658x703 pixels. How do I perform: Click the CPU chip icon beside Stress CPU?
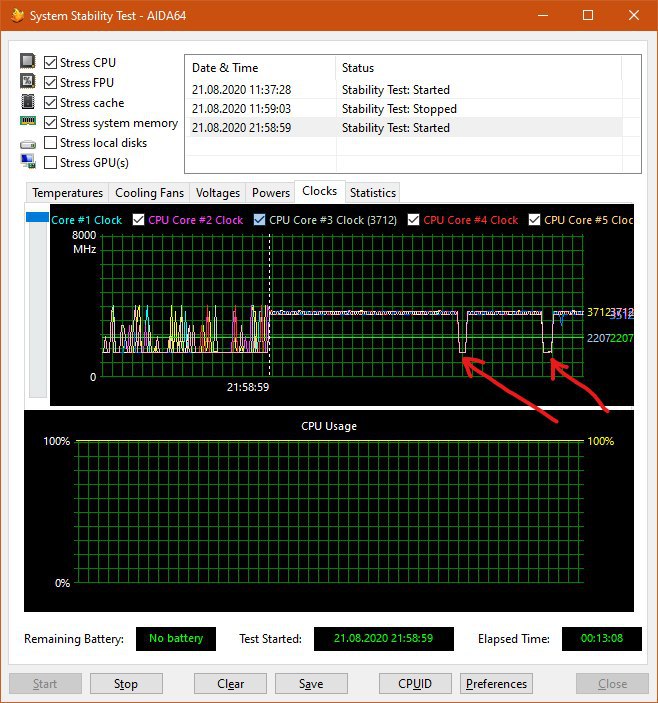(x=28, y=61)
